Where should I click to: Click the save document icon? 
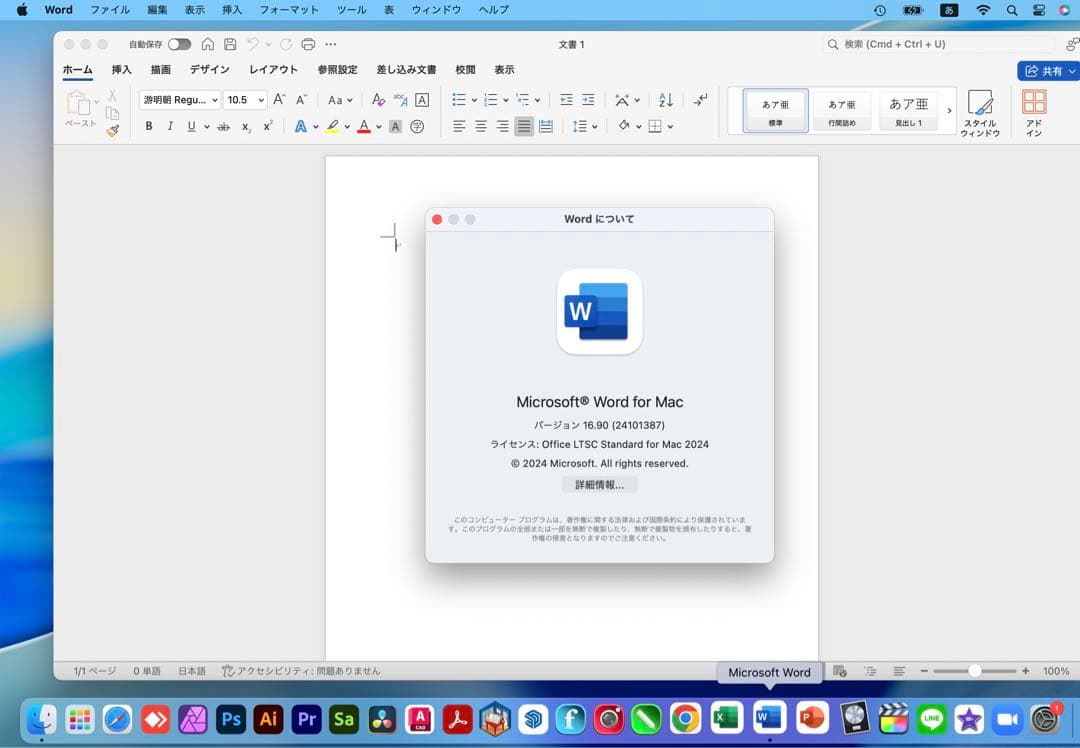(x=230, y=44)
